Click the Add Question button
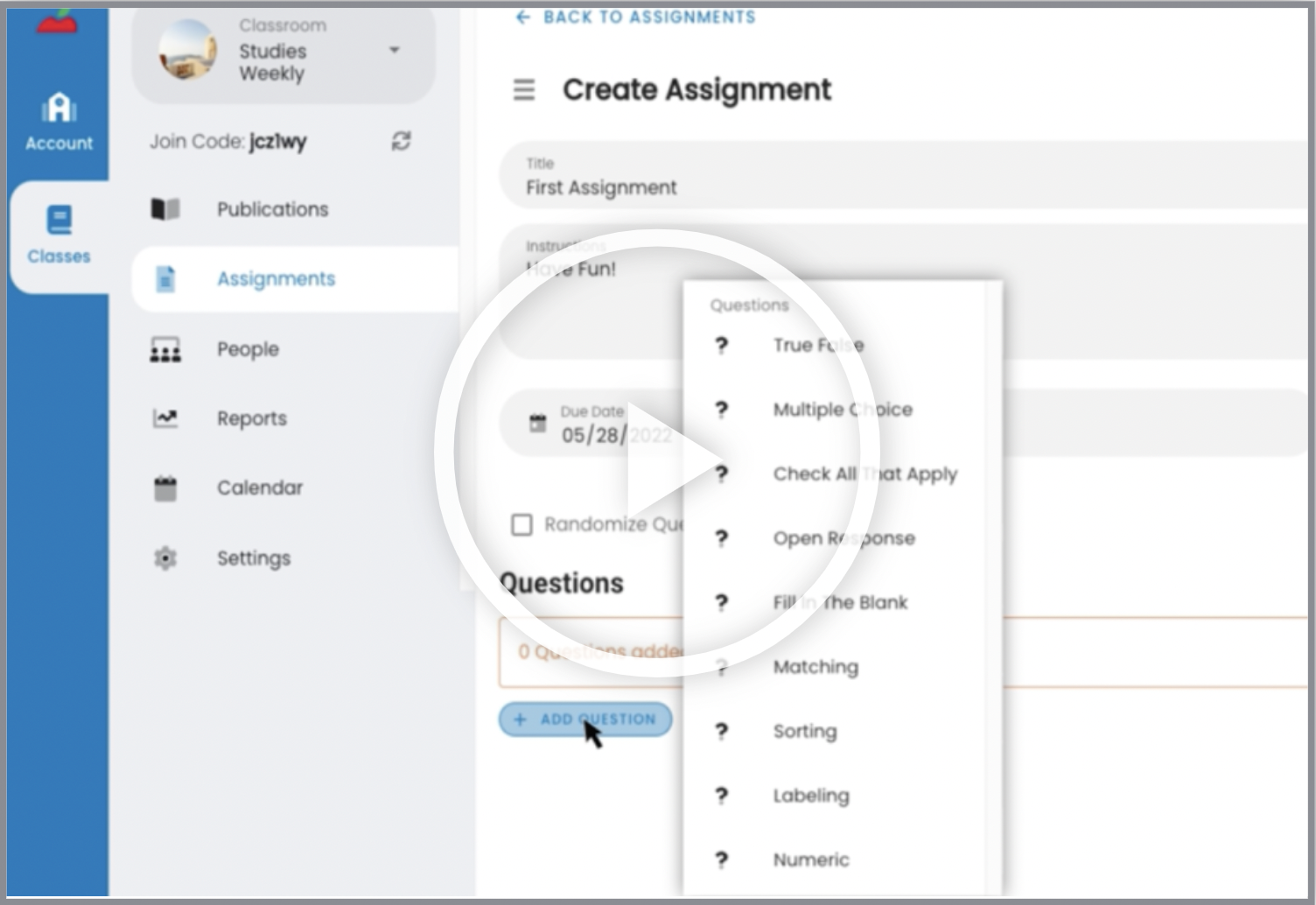1316x905 pixels. coord(585,719)
